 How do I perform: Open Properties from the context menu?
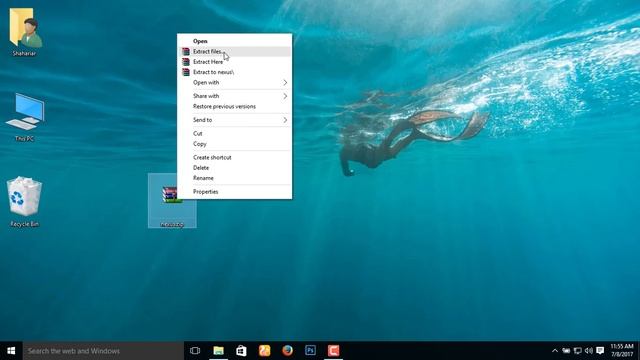(235, 192)
